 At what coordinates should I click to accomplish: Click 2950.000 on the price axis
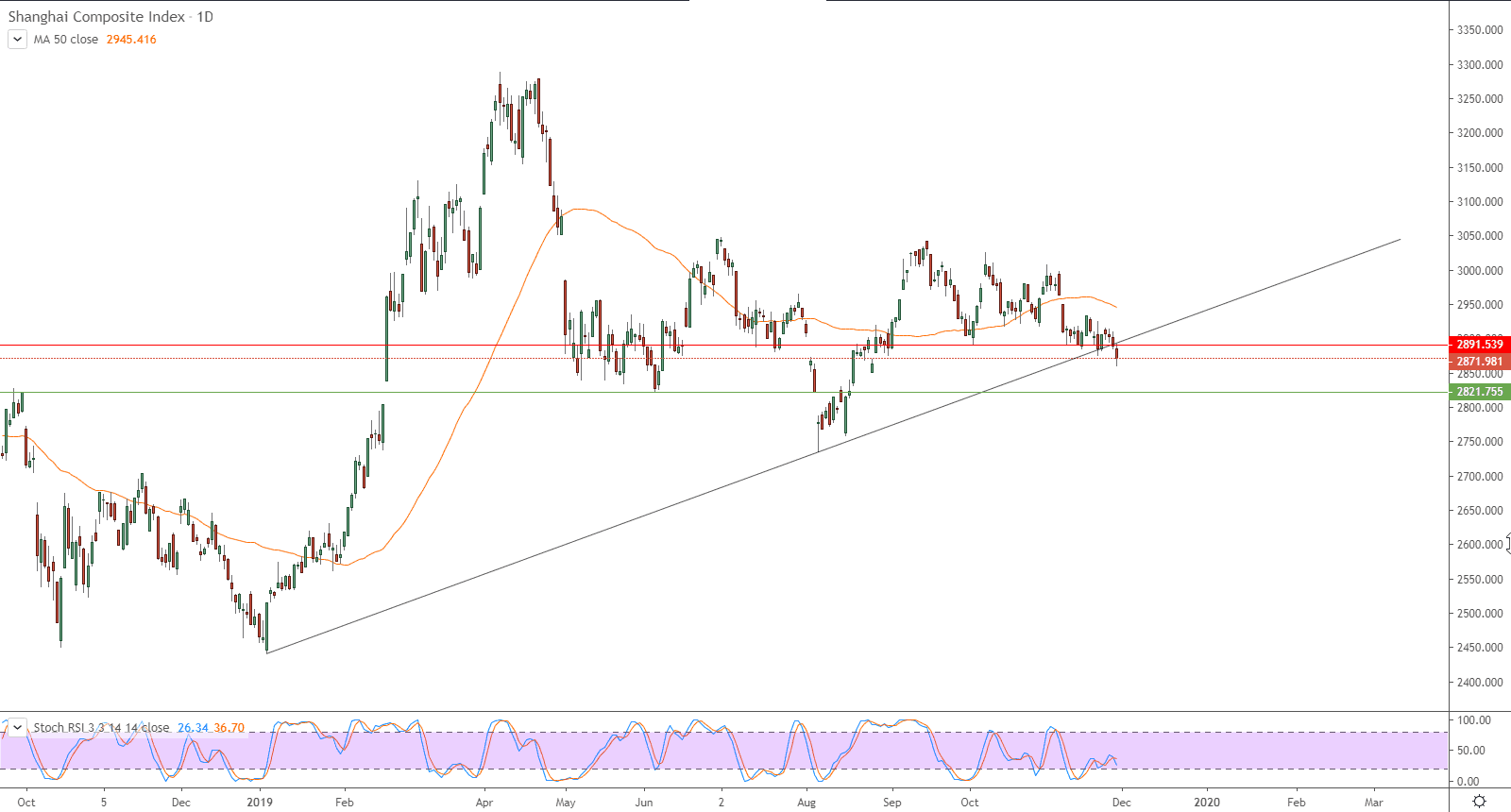(x=1480, y=305)
